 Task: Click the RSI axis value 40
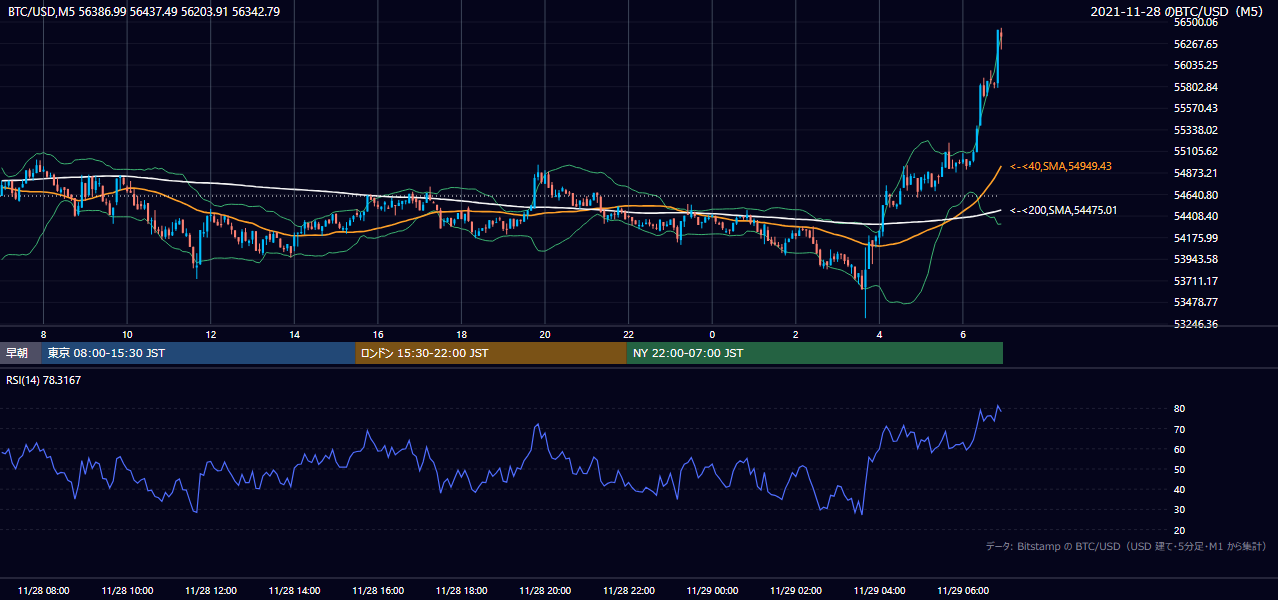tap(1180, 489)
